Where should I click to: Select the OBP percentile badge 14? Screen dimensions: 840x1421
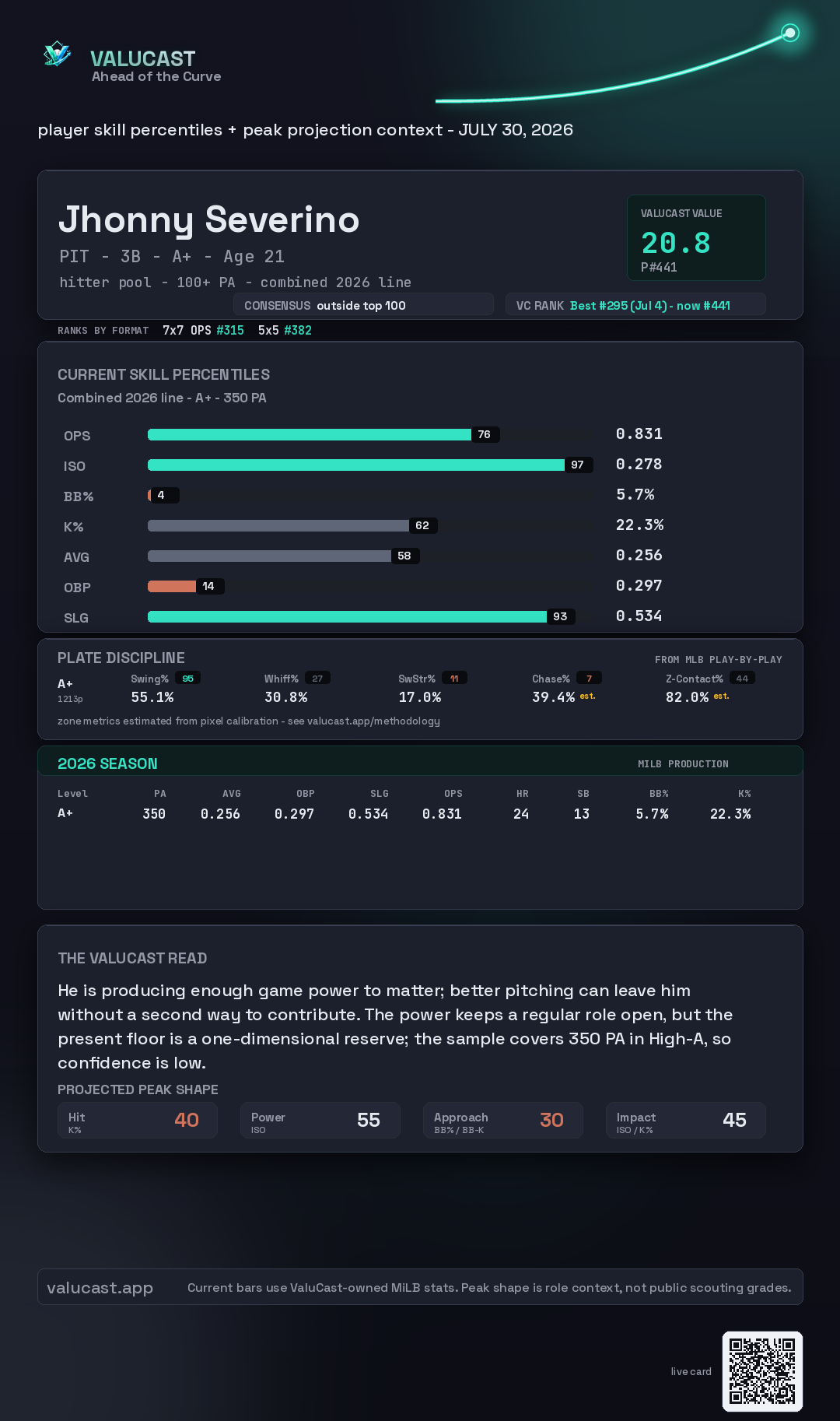coord(208,586)
